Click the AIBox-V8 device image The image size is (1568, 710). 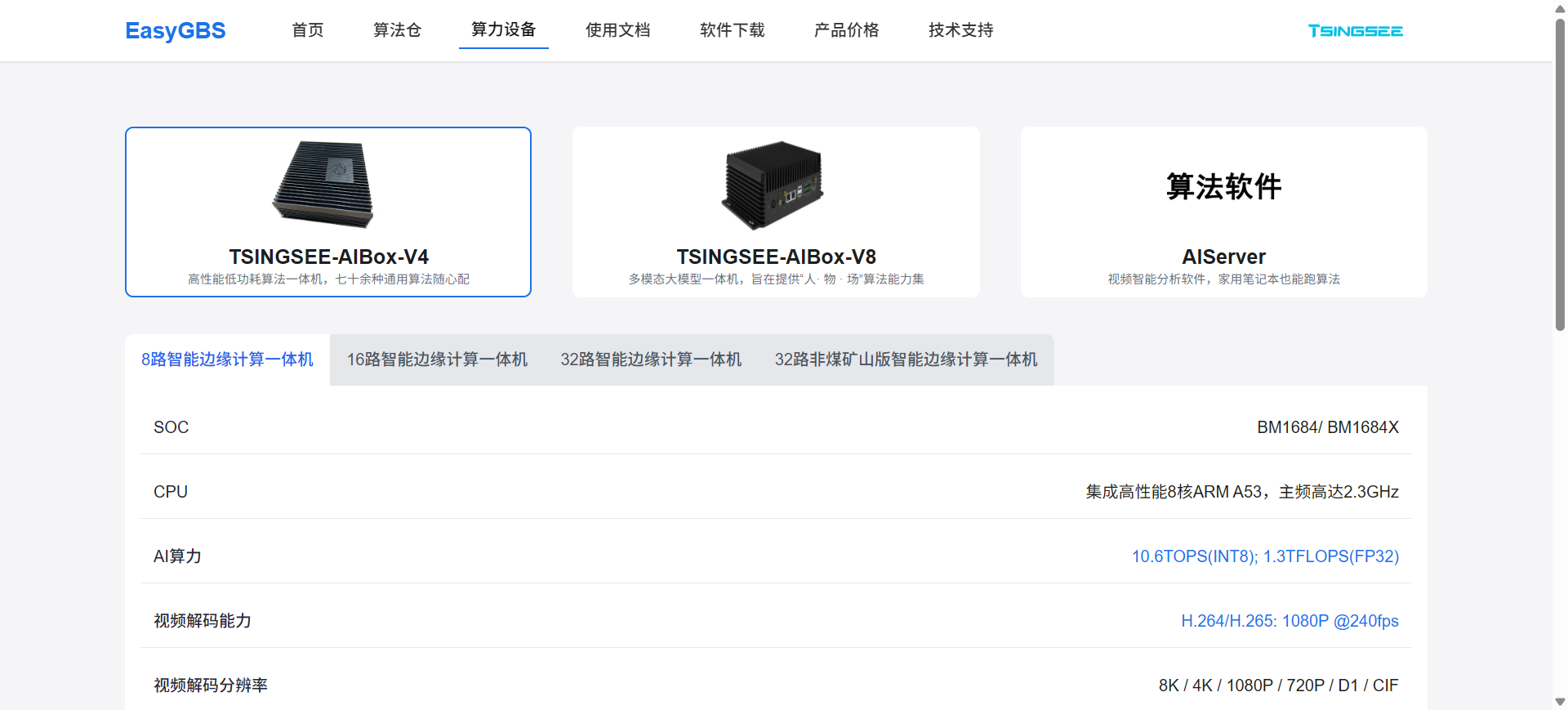773,185
